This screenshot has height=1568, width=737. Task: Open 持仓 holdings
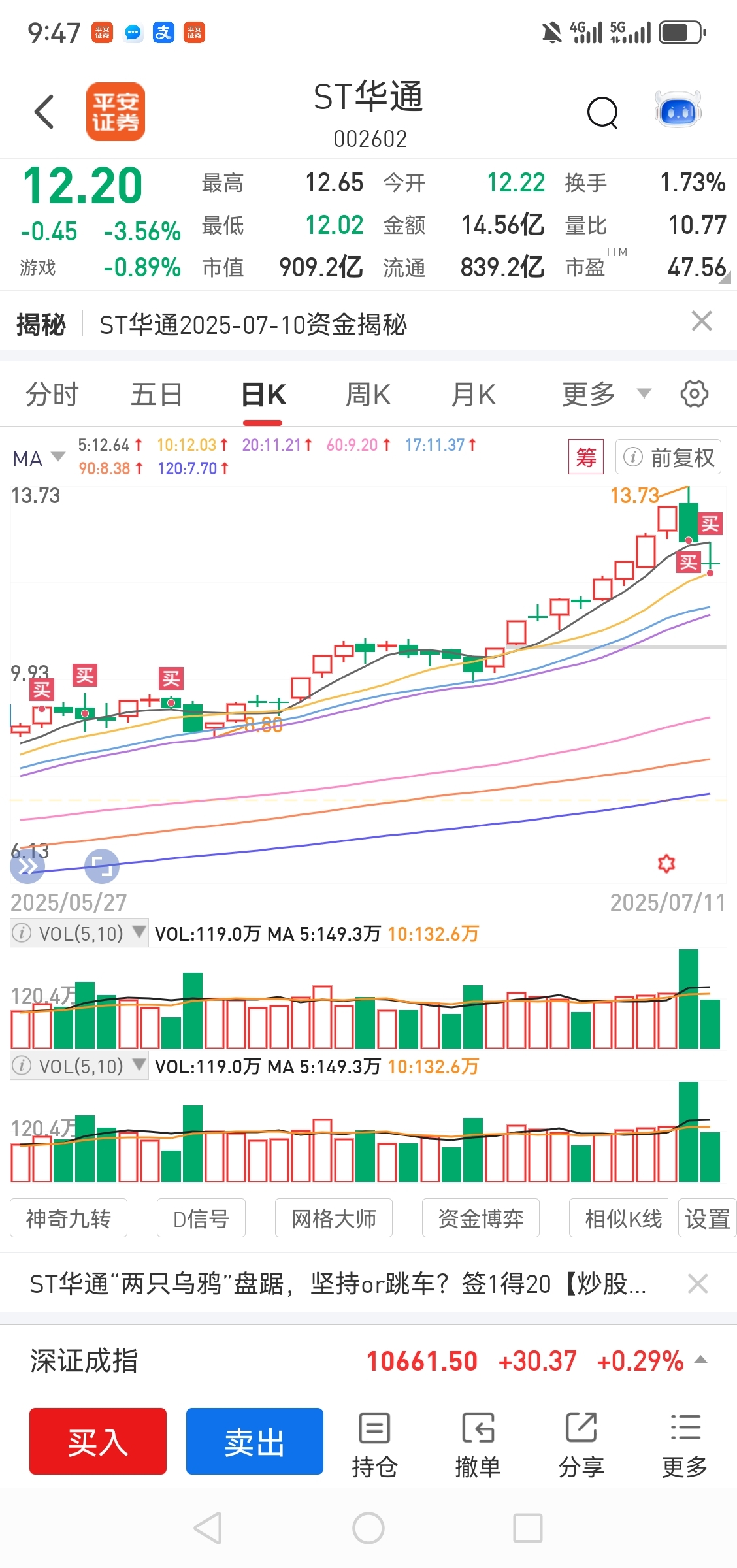pos(374,1445)
